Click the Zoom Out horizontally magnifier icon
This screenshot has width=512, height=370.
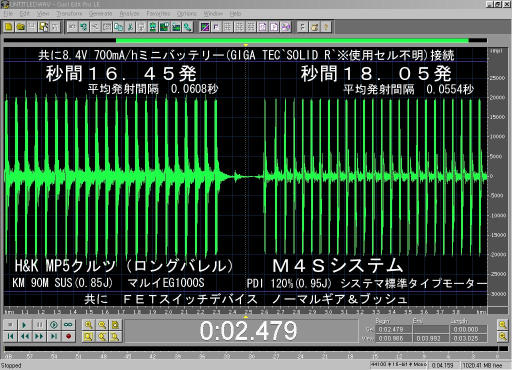[102, 325]
